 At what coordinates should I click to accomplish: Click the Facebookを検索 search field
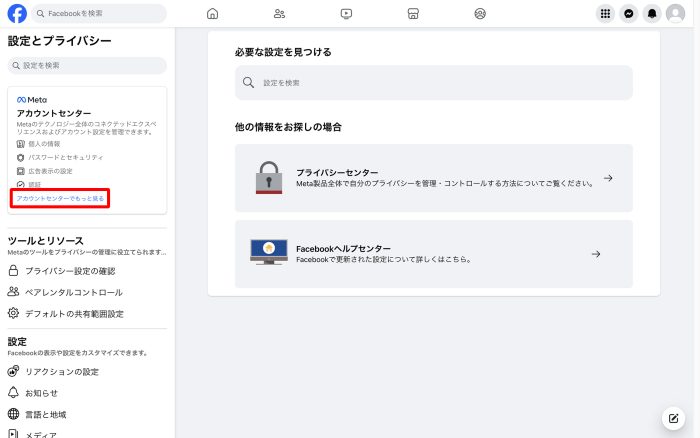[x=98, y=14]
